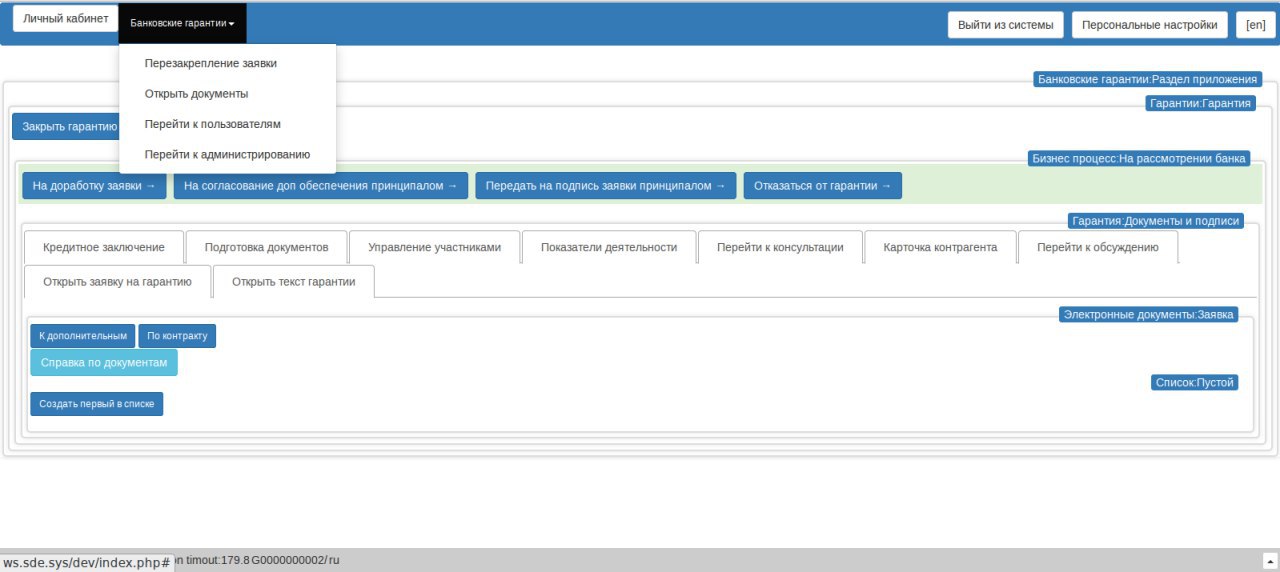Click the По контракту button
Image resolution: width=1280 pixels, height=572 pixels.
(177, 336)
